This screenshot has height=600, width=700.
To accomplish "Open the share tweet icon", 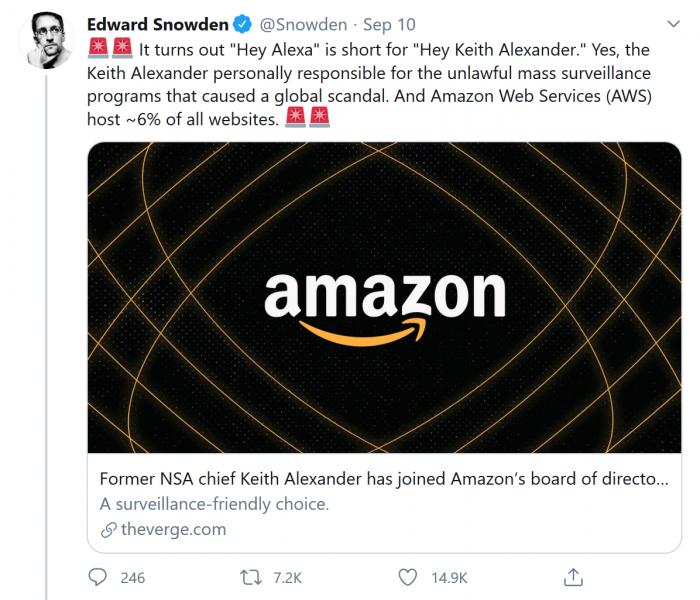I will [573, 577].
